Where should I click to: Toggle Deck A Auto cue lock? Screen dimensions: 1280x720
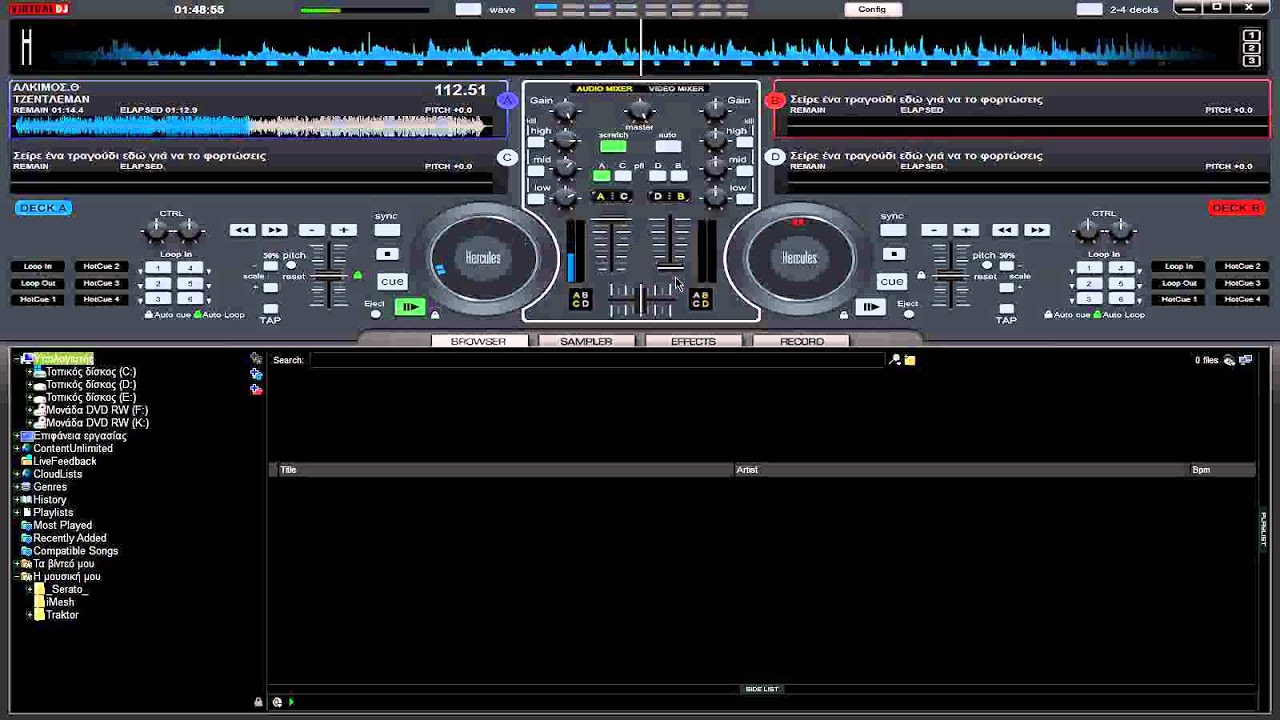point(149,315)
